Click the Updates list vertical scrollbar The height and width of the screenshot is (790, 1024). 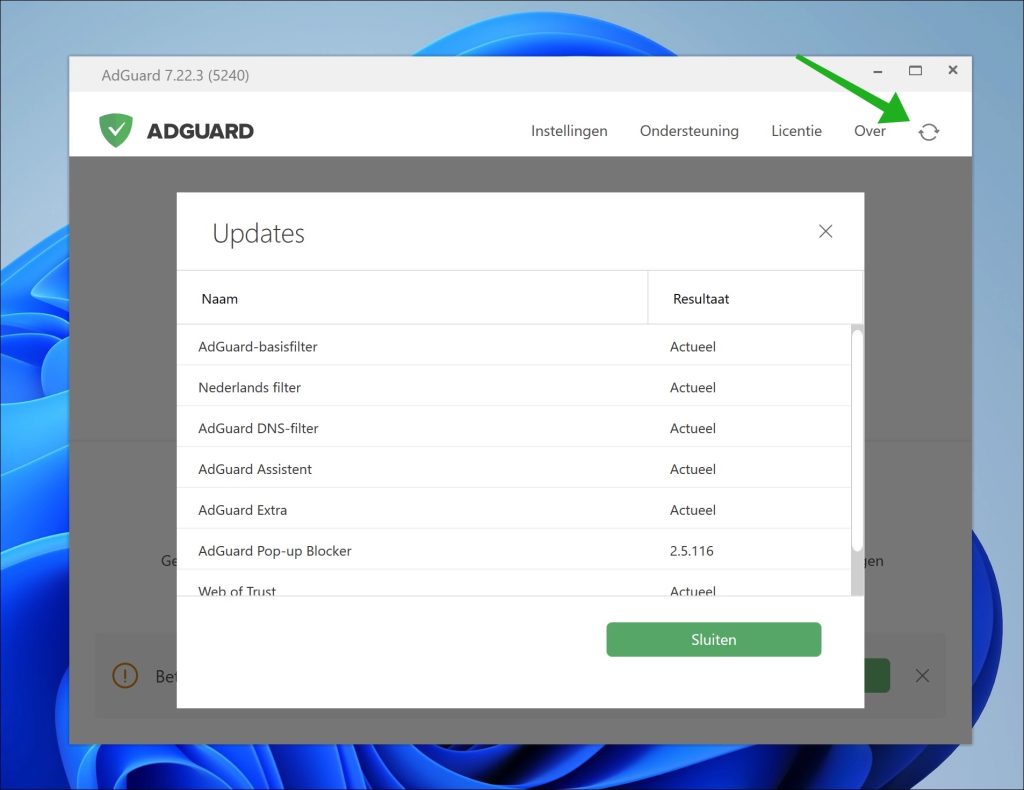pyautogui.click(x=856, y=440)
